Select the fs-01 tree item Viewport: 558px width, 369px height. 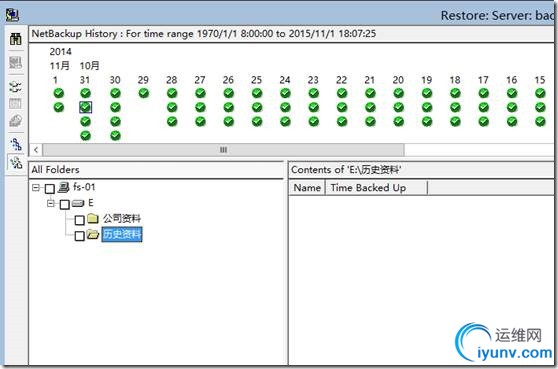pyautogui.click(x=84, y=187)
